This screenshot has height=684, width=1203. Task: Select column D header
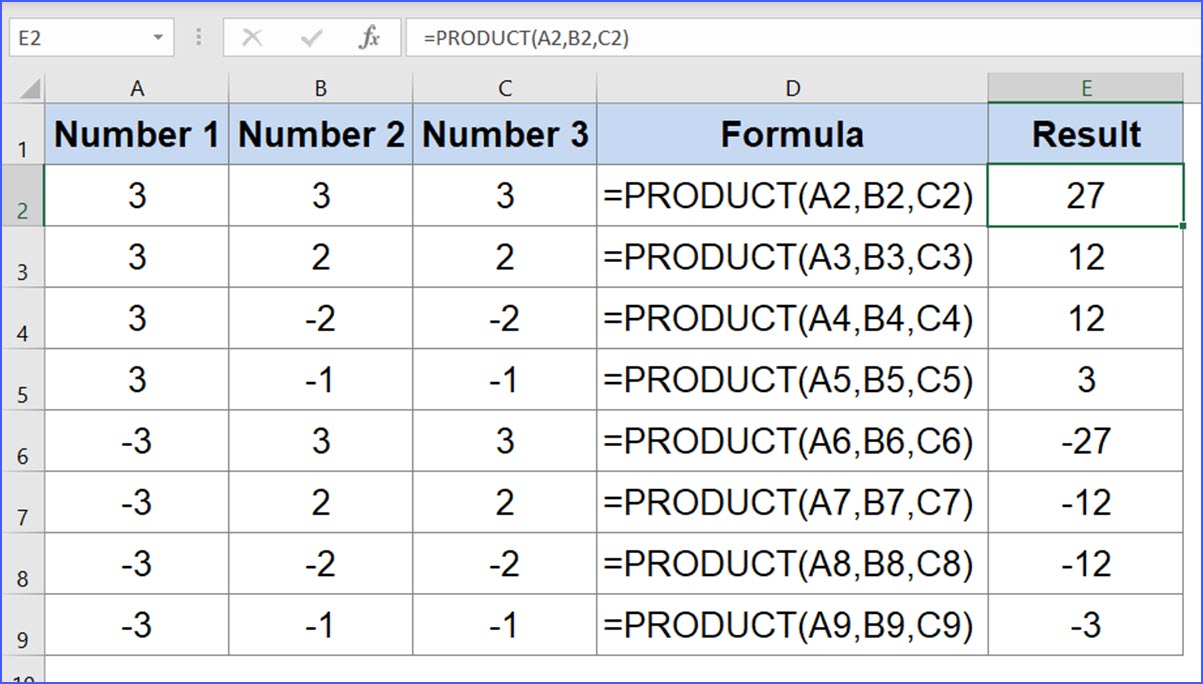(792, 88)
